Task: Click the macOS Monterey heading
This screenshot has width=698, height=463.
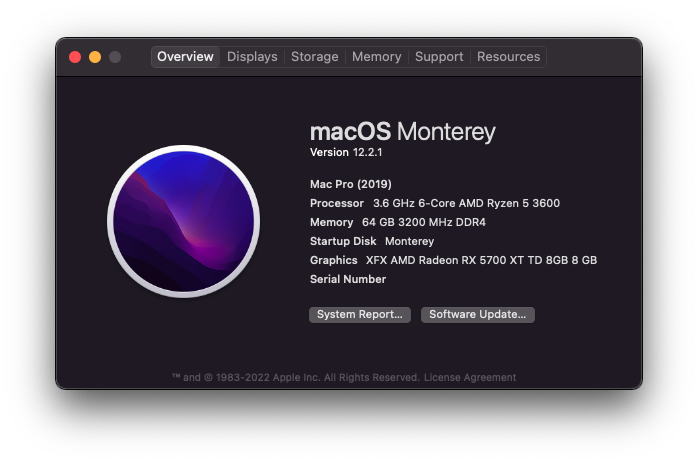Action: (402, 132)
